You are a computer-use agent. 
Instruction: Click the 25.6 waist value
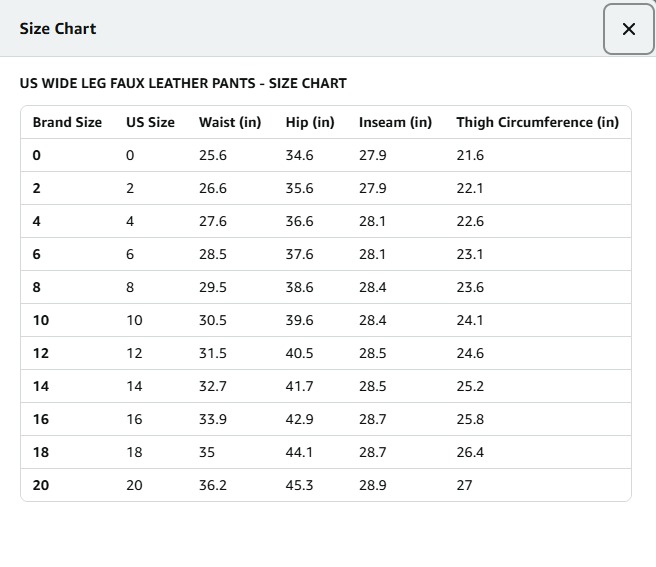click(213, 155)
